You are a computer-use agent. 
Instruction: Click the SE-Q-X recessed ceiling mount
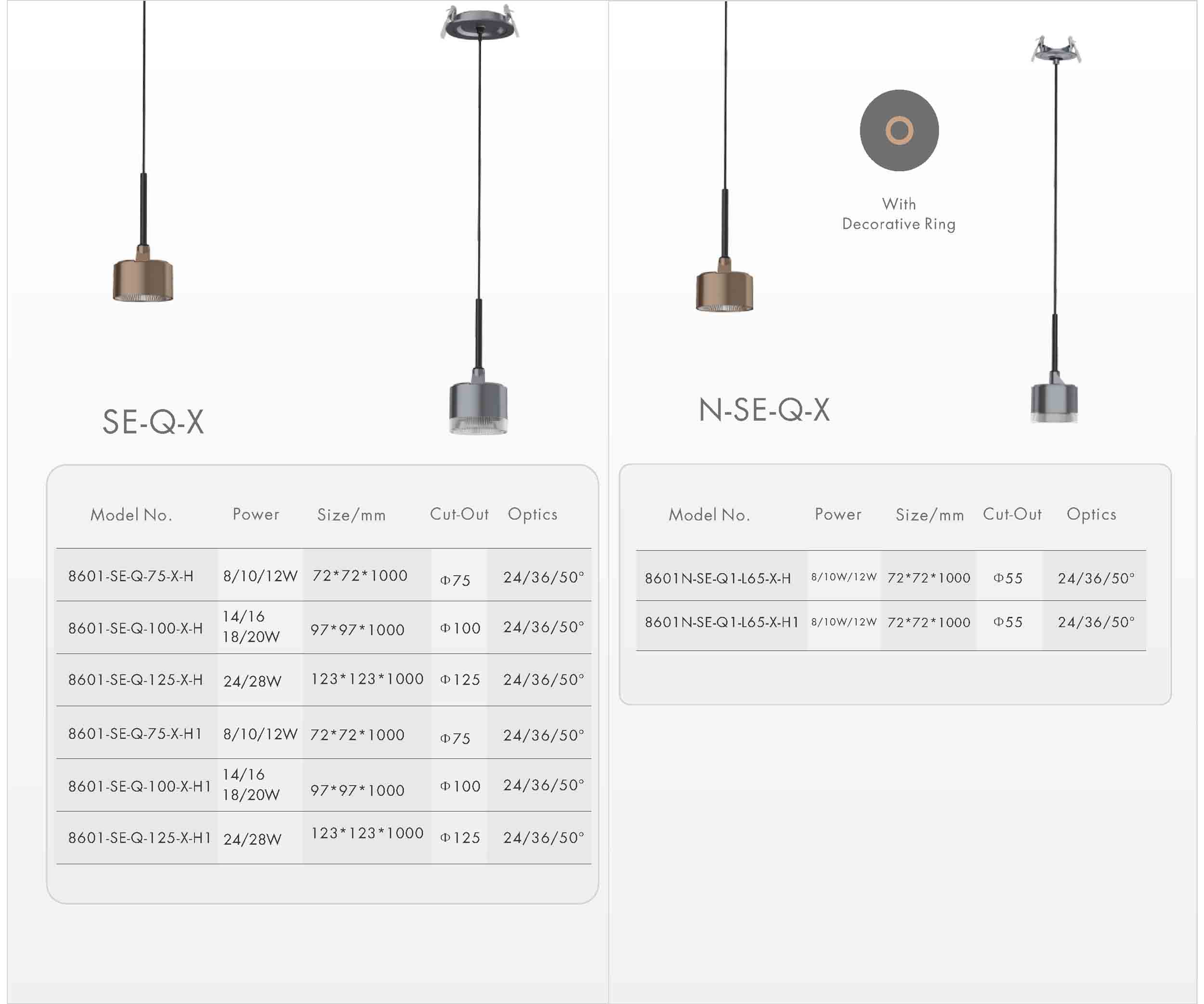click(479, 24)
